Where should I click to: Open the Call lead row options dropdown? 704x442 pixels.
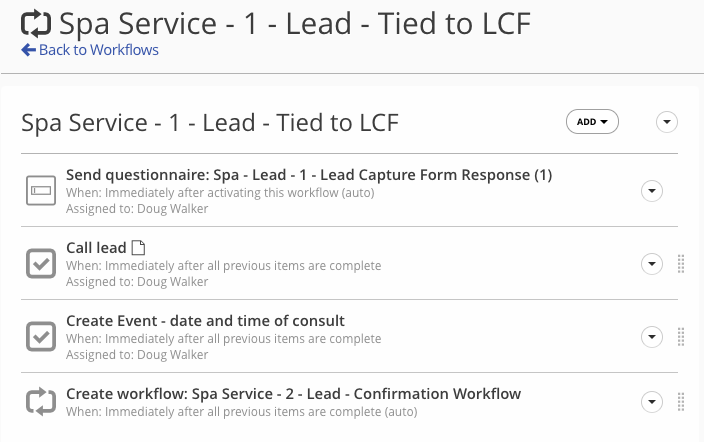point(651,264)
